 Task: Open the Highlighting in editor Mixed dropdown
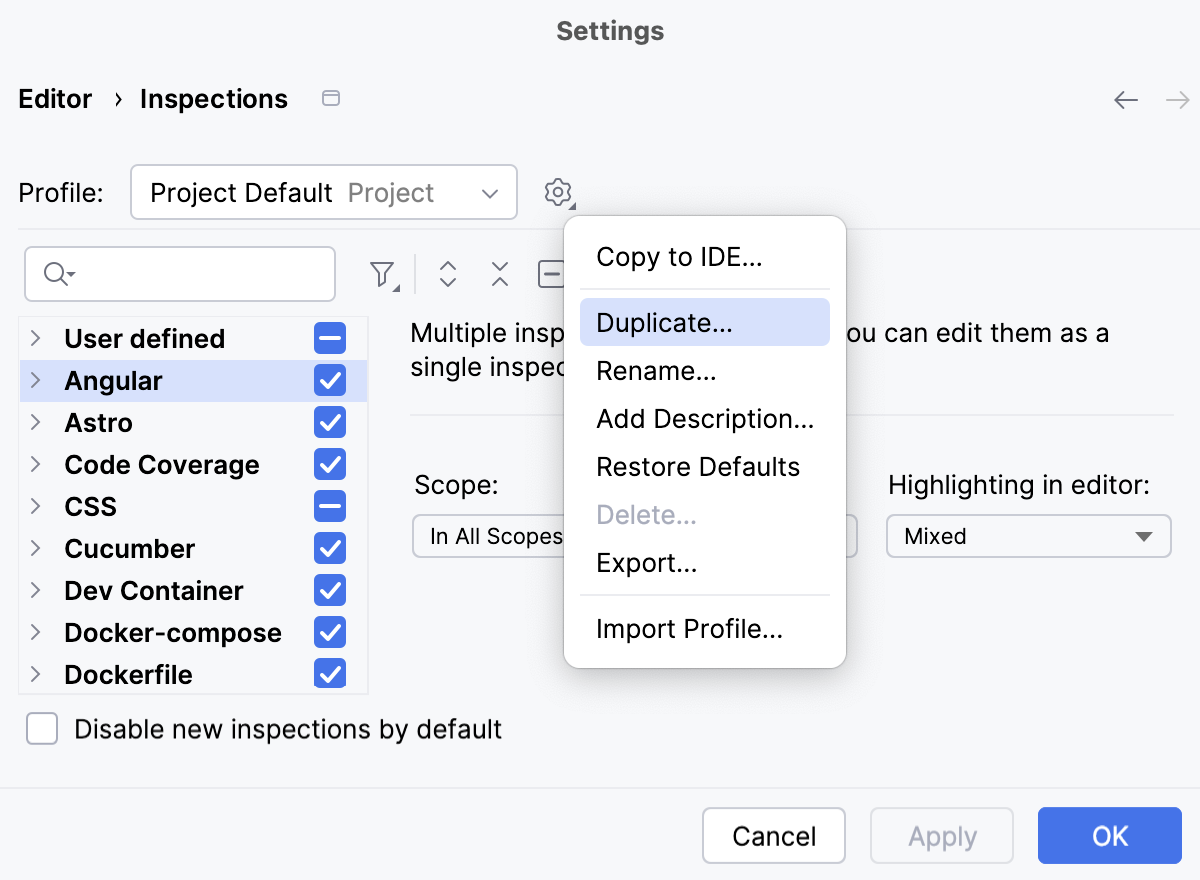(x=1028, y=536)
